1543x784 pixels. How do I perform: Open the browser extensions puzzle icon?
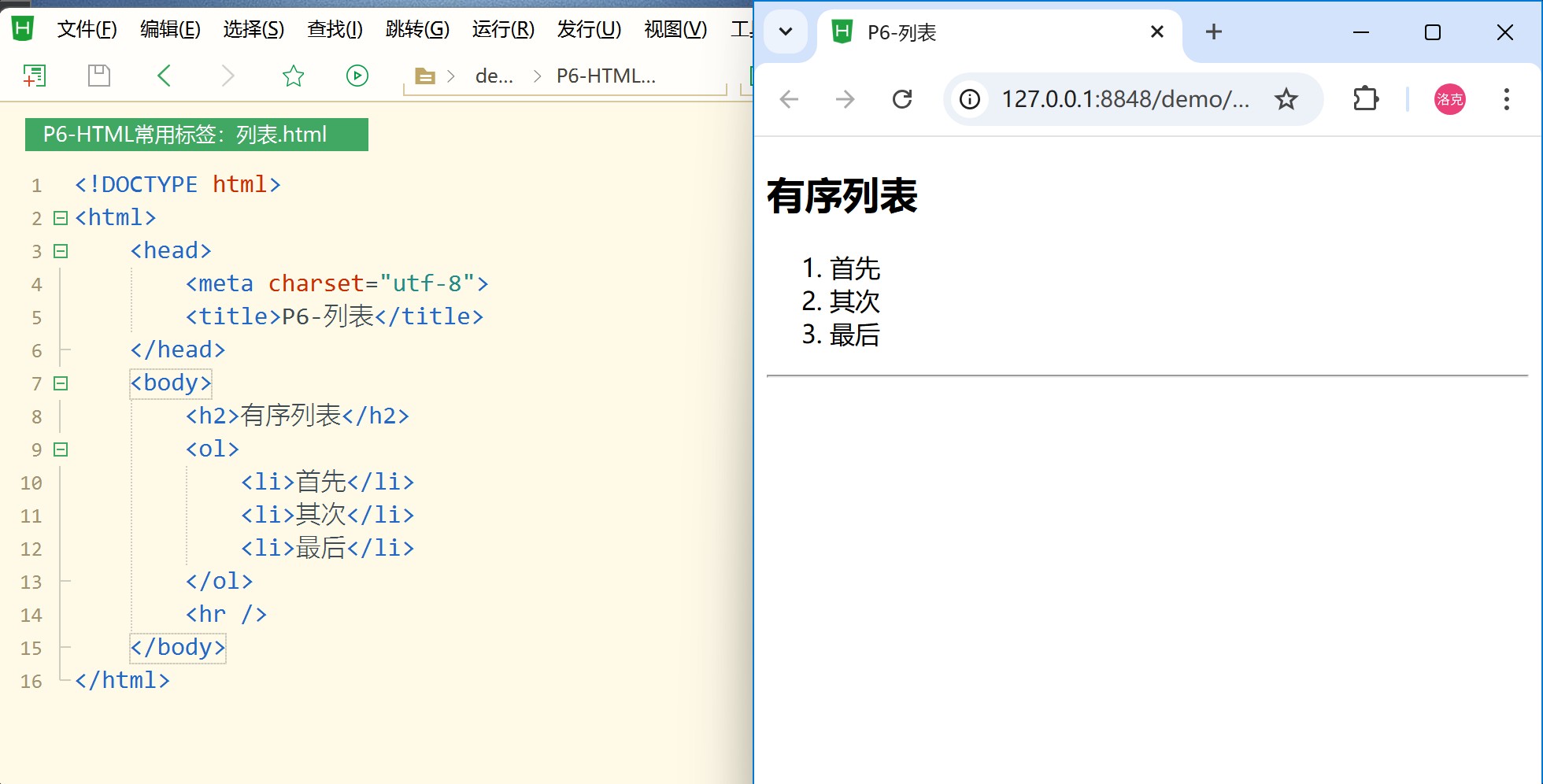(x=1366, y=99)
